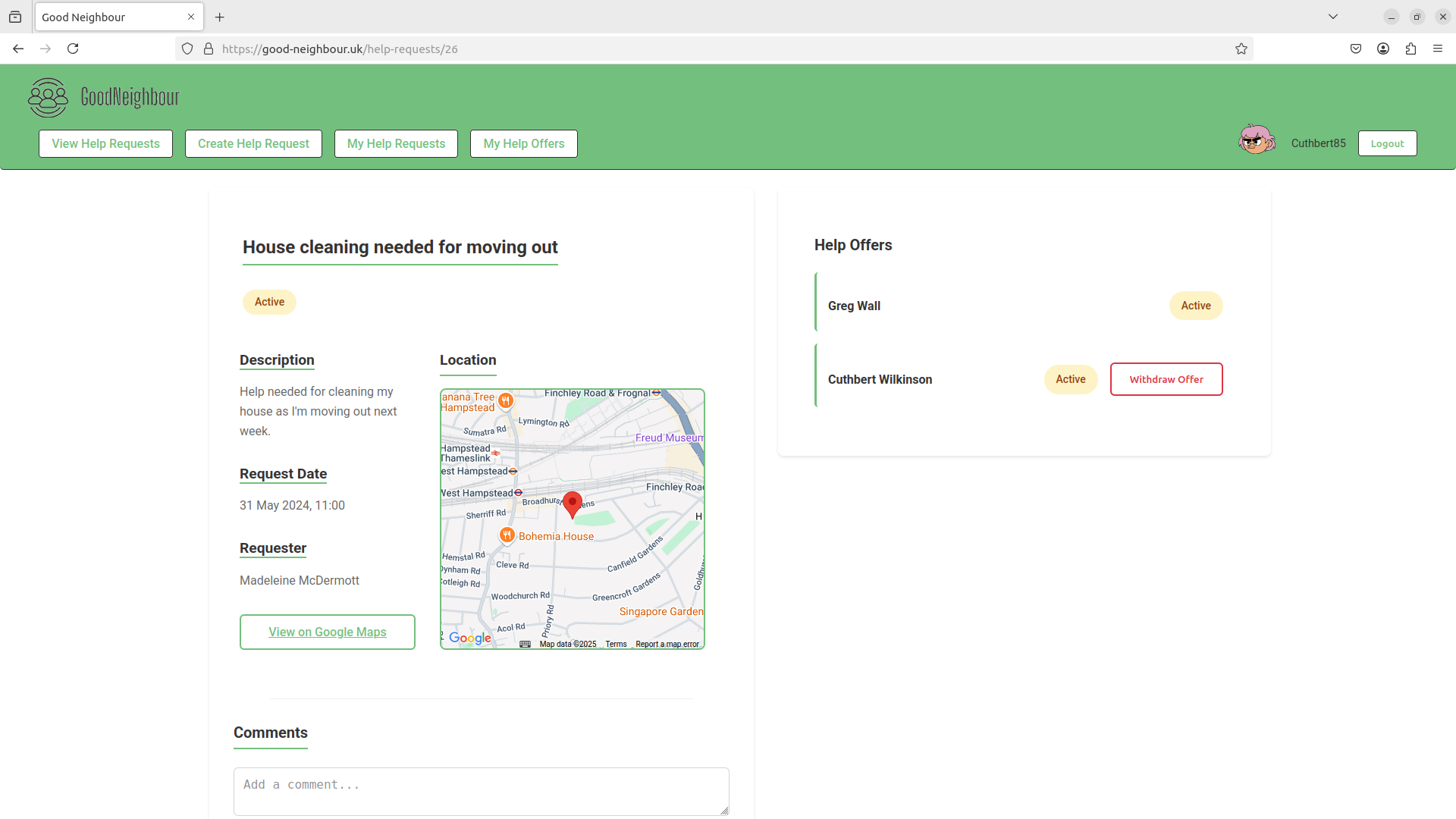Click Withdraw Offer button for Cuthbert Wilkinson
This screenshot has height=819, width=1456.
[1166, 379]
